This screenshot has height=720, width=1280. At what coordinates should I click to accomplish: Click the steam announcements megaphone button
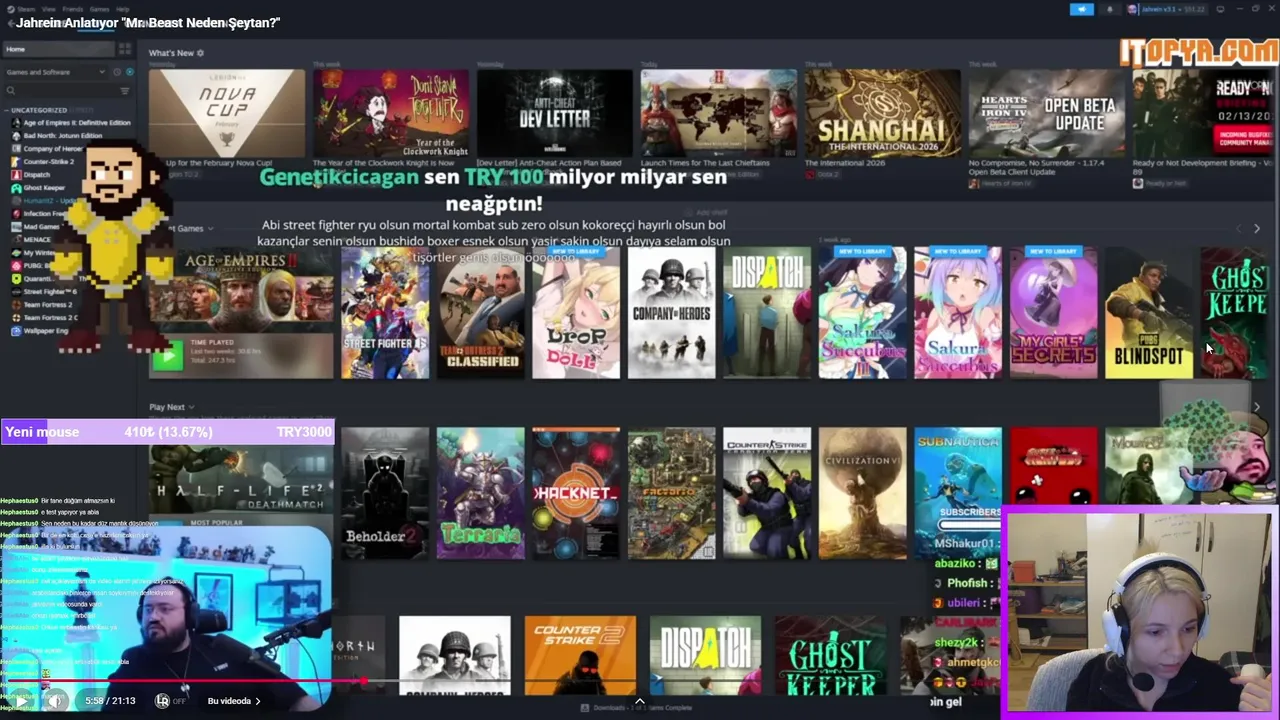point(1082,9)
